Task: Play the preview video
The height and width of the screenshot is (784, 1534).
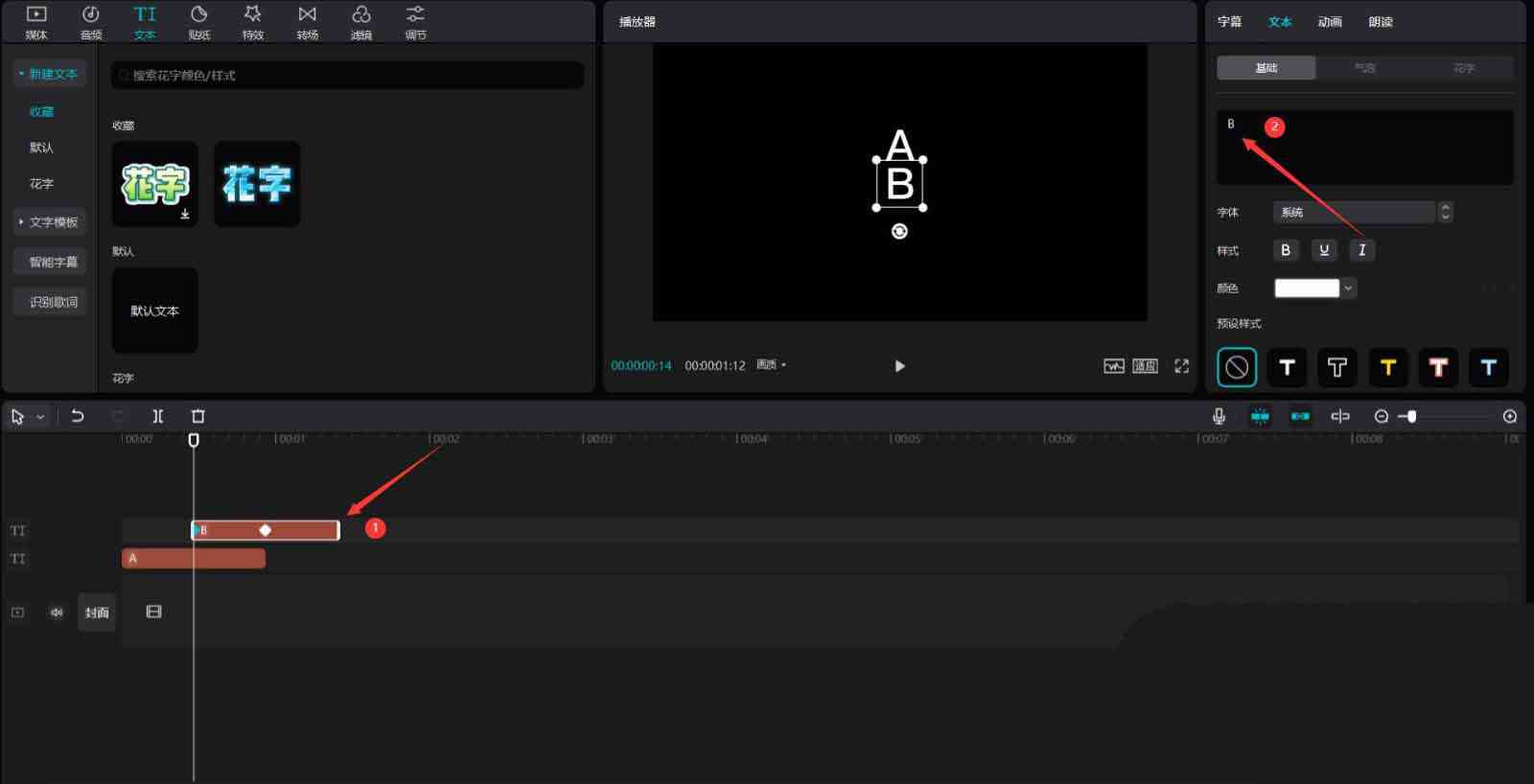Action: (x=899, y=366)
